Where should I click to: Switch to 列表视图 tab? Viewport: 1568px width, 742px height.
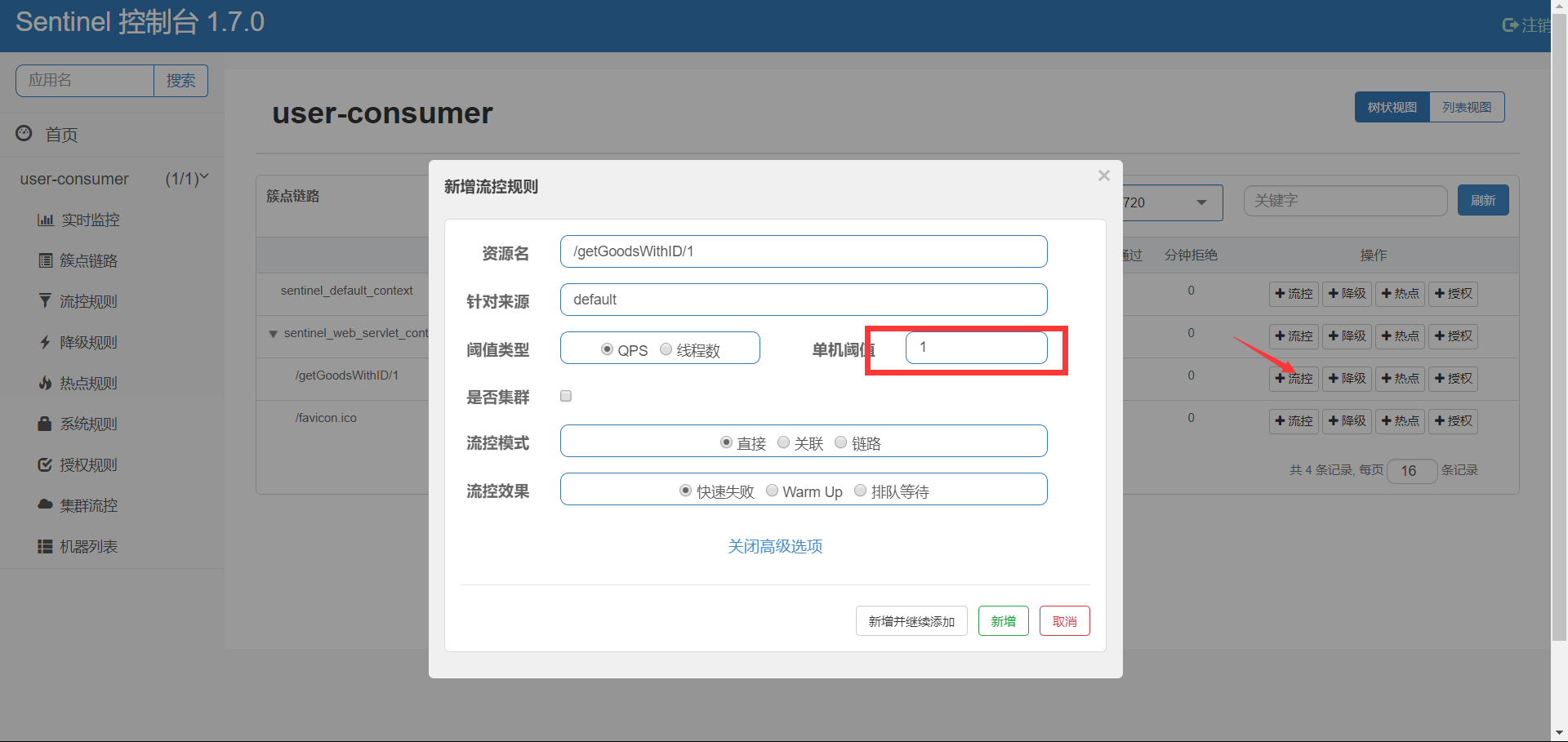click(x=1467, y=107)
